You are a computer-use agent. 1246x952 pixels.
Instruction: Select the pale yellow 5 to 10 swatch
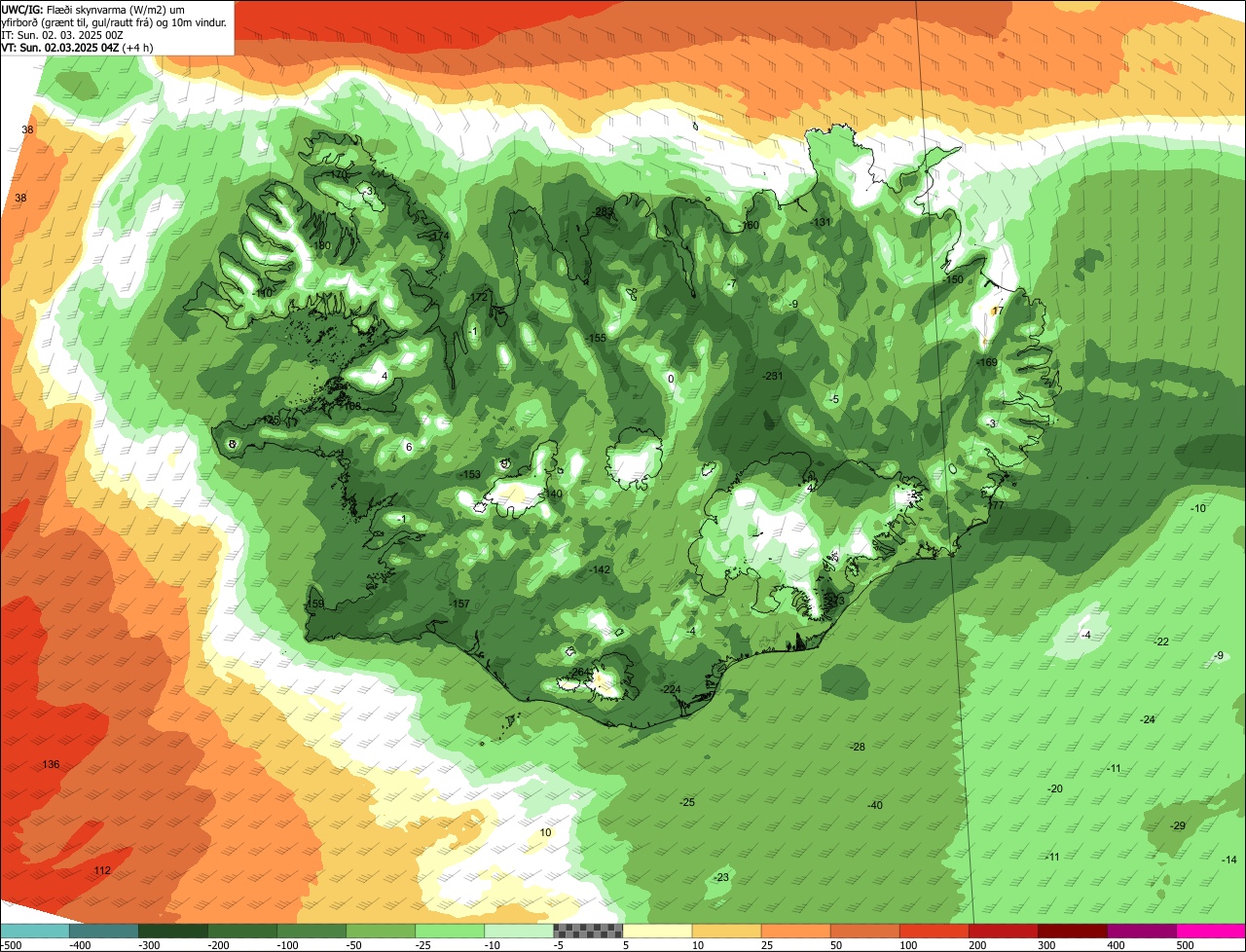(657, 931)
